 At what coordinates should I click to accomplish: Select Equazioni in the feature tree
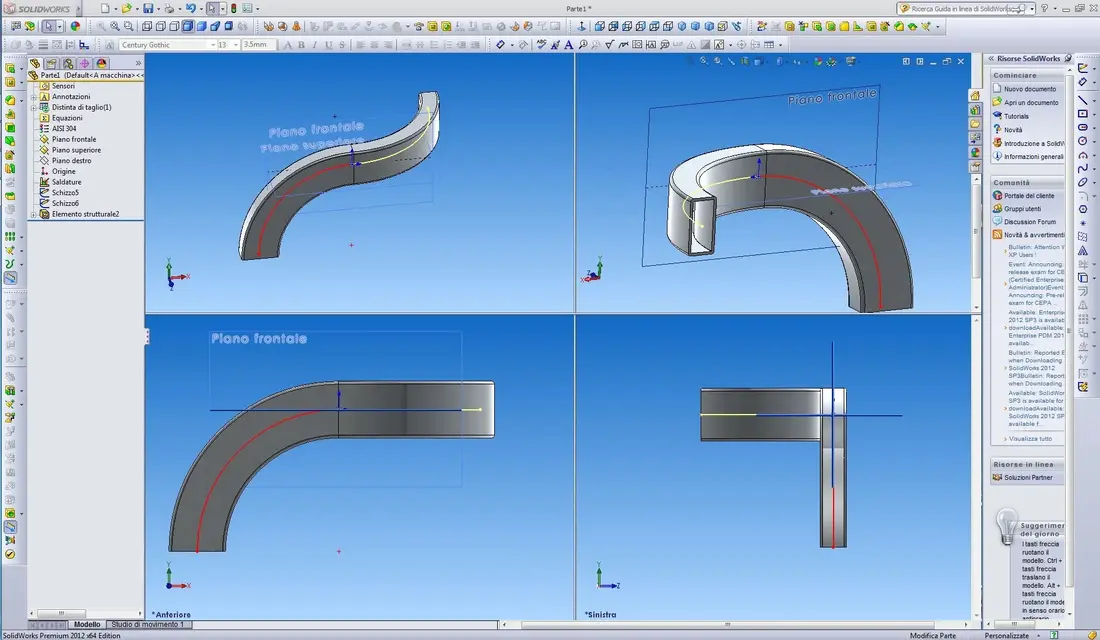click(x=67, y=118)
